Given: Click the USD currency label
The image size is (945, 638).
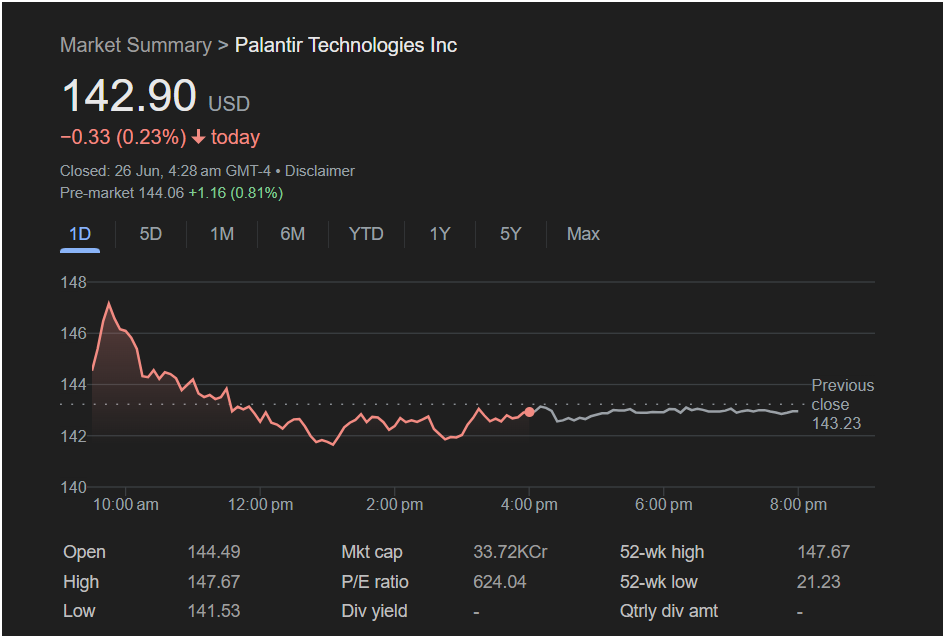Looking at the screenshot, I should coord(229,104).
